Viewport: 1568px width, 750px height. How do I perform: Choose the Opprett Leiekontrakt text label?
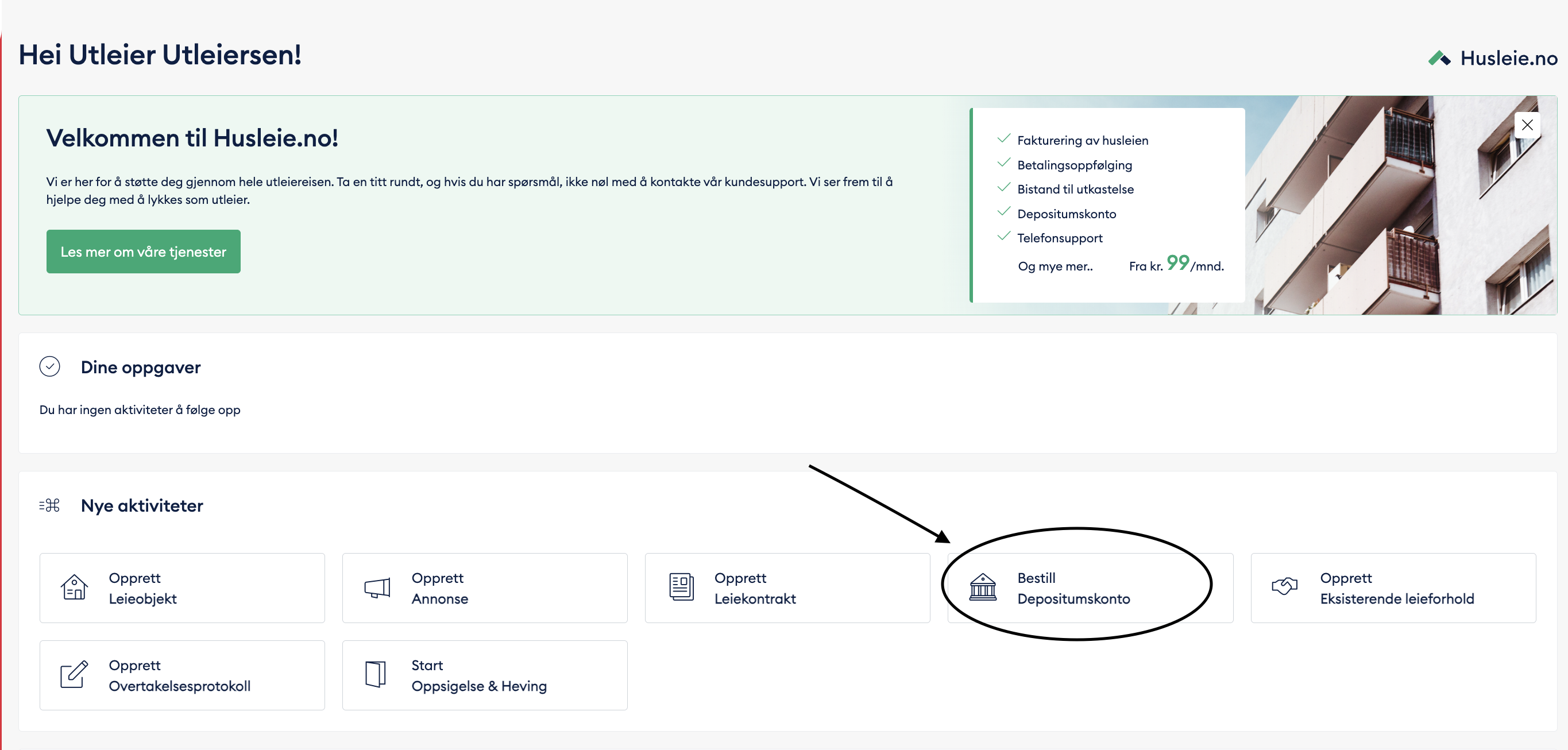755,588
